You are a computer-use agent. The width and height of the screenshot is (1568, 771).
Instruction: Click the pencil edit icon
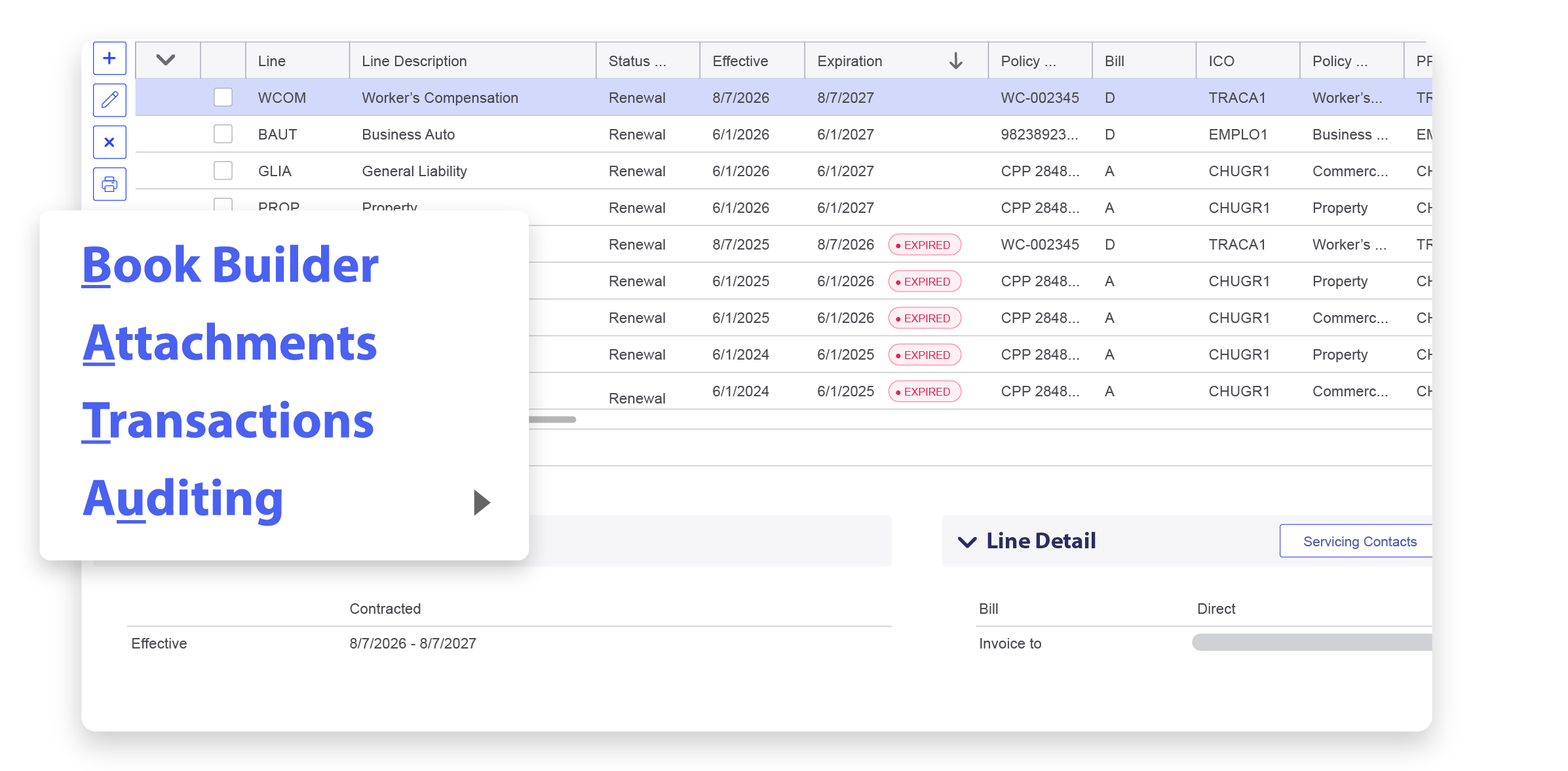tap(109, 100)
